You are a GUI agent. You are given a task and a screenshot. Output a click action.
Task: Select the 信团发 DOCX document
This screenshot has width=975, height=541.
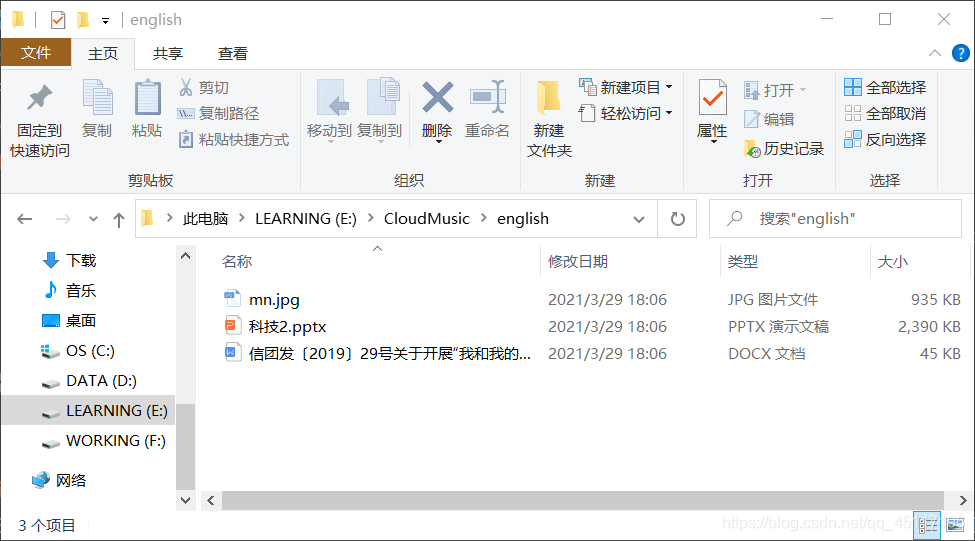coord(390,354)
